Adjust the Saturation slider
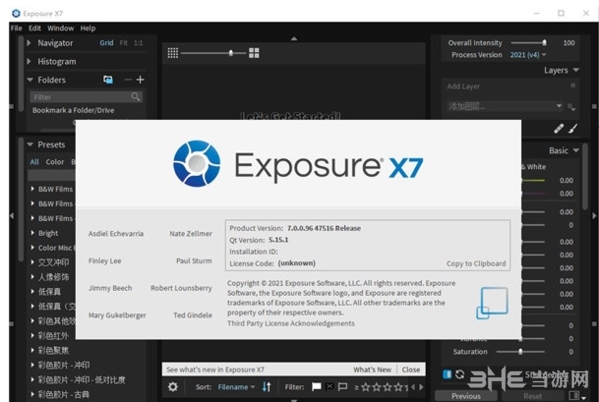 click(520, 352)
